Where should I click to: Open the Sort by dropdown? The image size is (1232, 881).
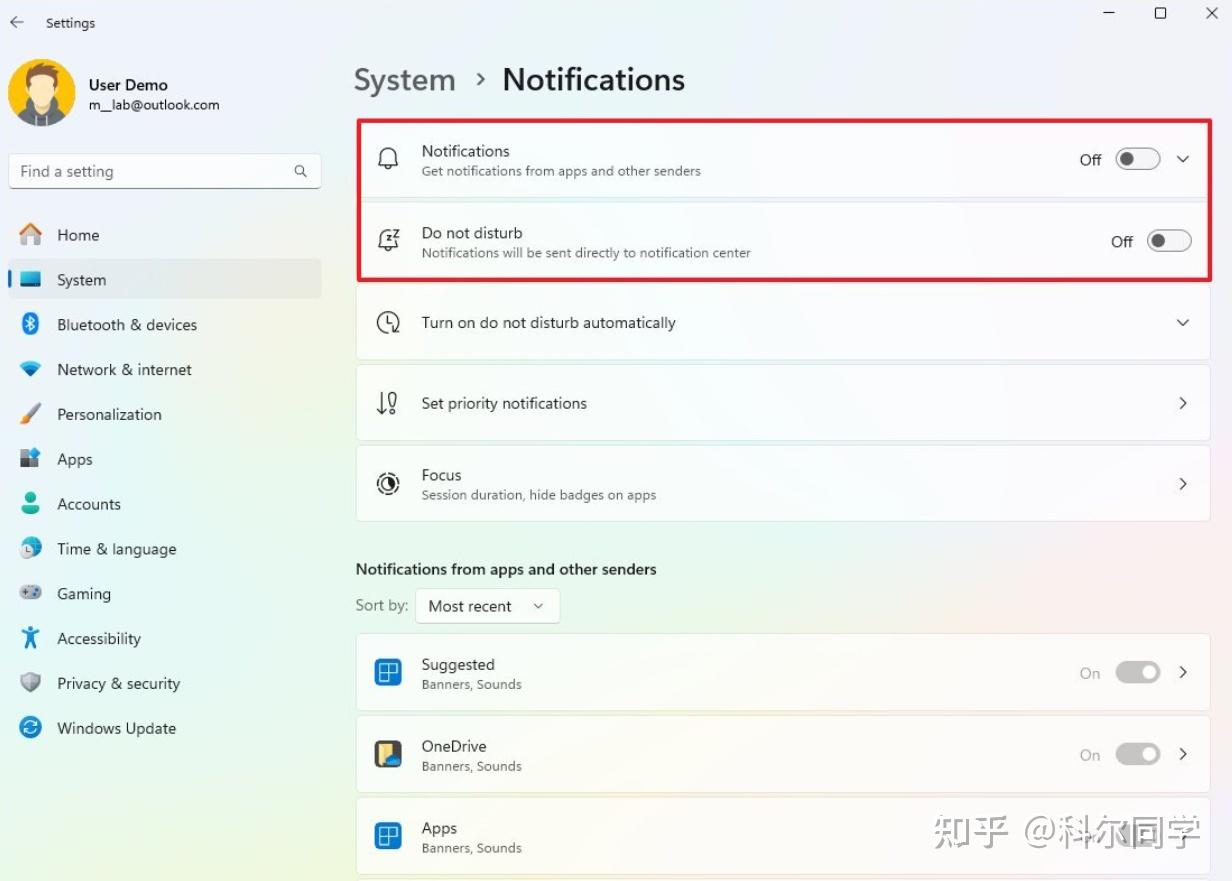487,605
